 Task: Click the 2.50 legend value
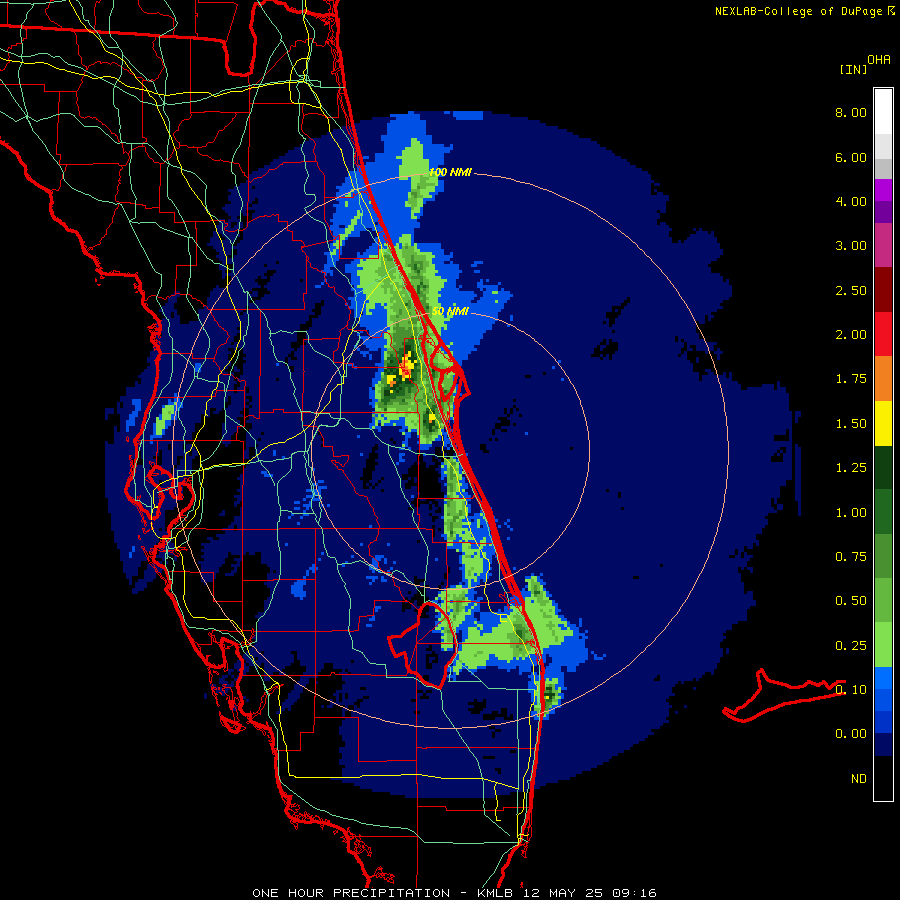pyautogui.click(x=851, y=290)
